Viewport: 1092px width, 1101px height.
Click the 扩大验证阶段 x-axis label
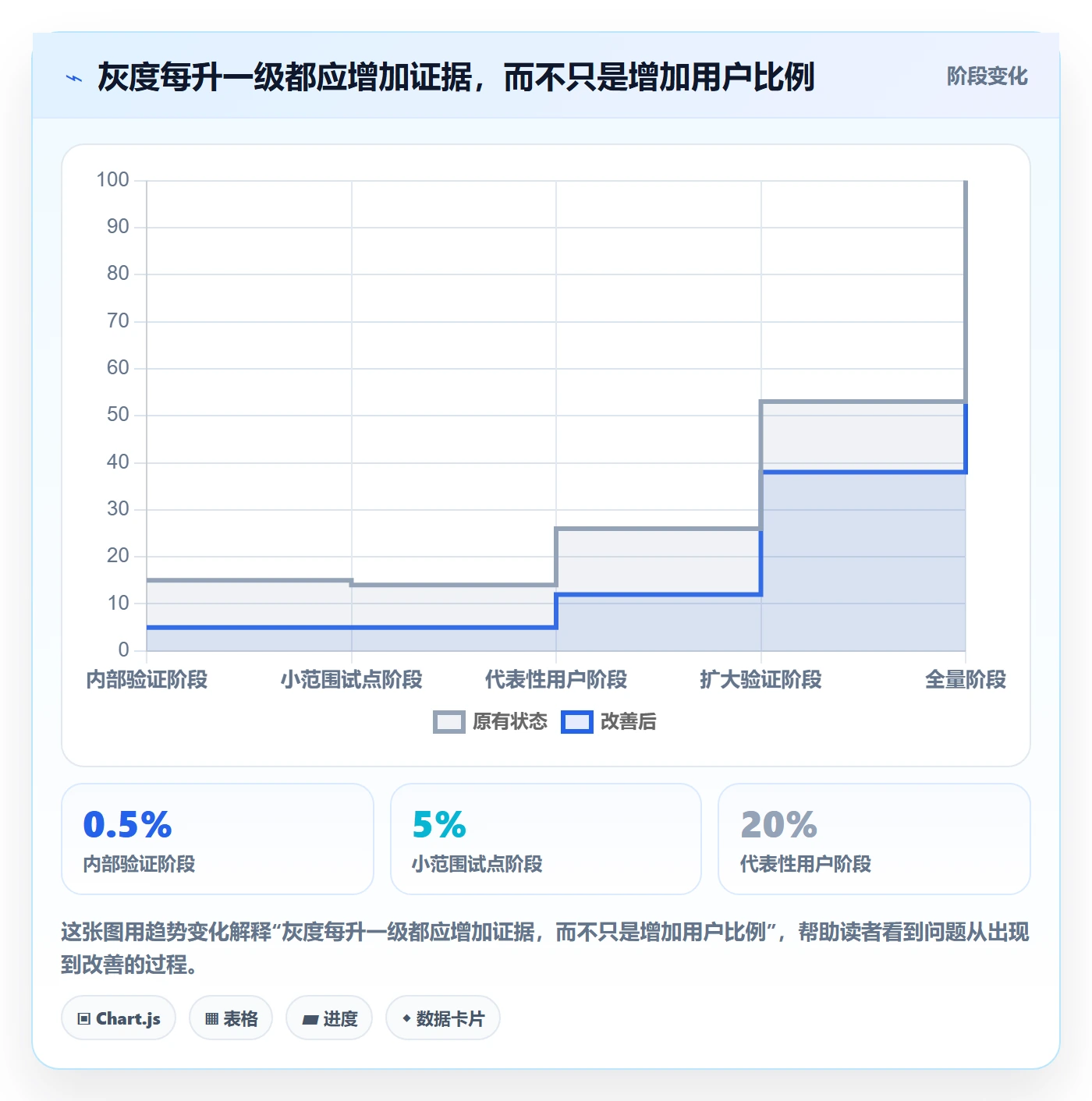[761, 680]
